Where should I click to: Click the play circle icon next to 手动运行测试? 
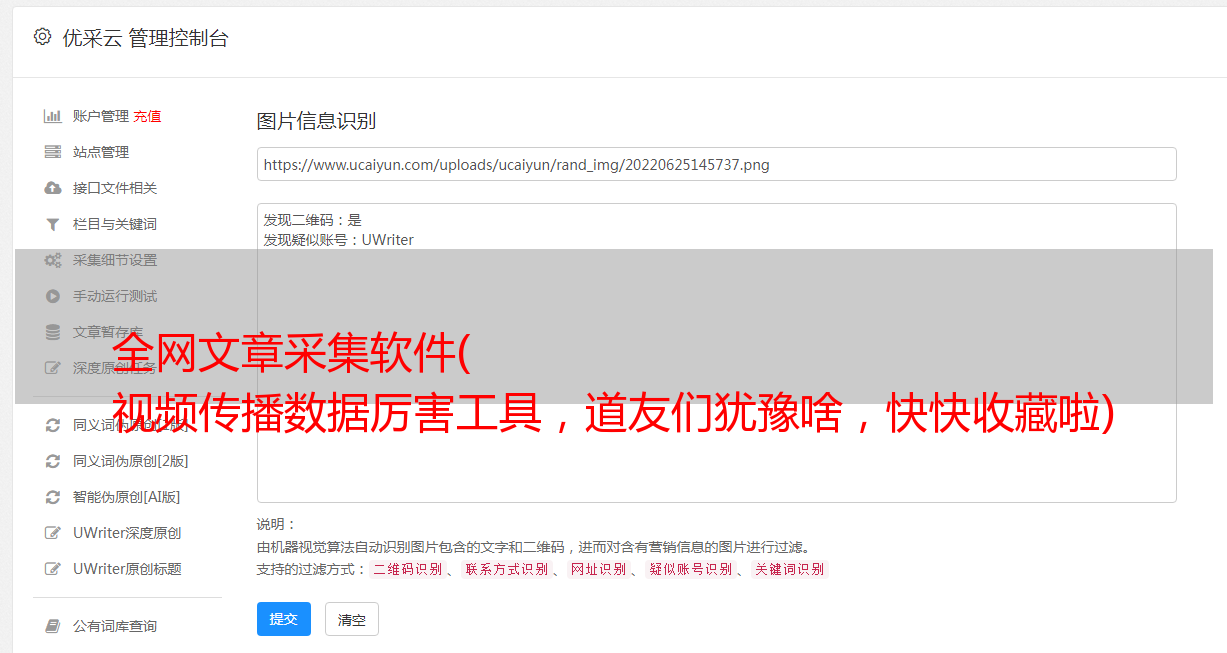point(53,296)
